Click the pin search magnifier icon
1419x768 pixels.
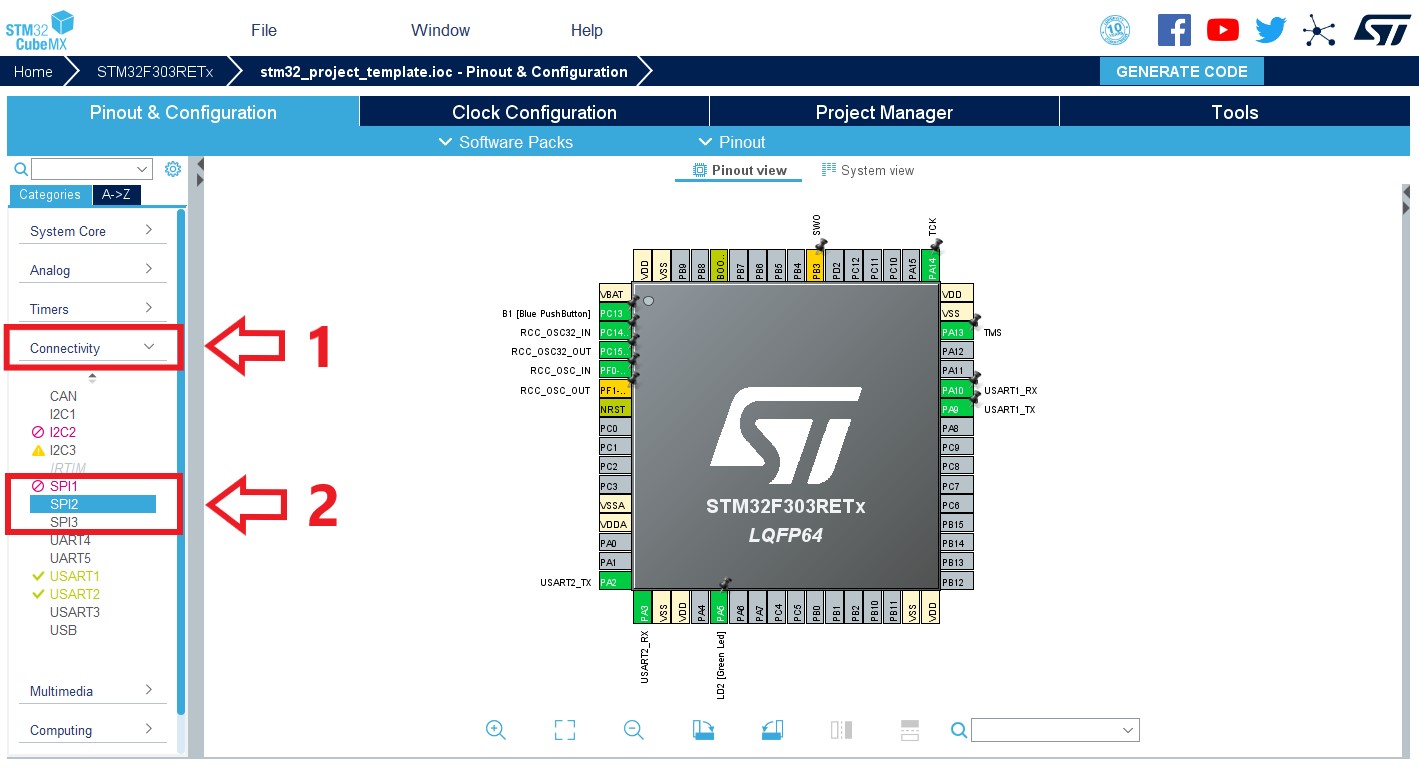[x=958, y=730]
